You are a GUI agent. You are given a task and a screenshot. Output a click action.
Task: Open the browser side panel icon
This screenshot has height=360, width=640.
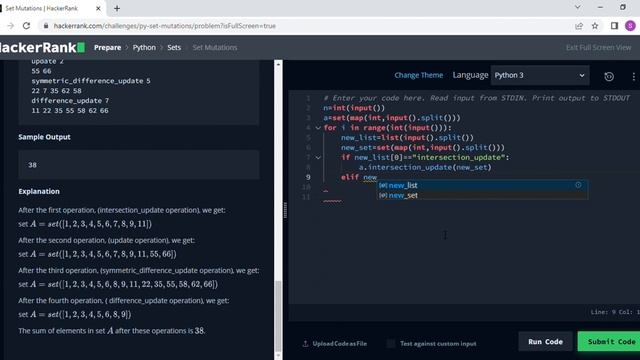coord(614,26)
